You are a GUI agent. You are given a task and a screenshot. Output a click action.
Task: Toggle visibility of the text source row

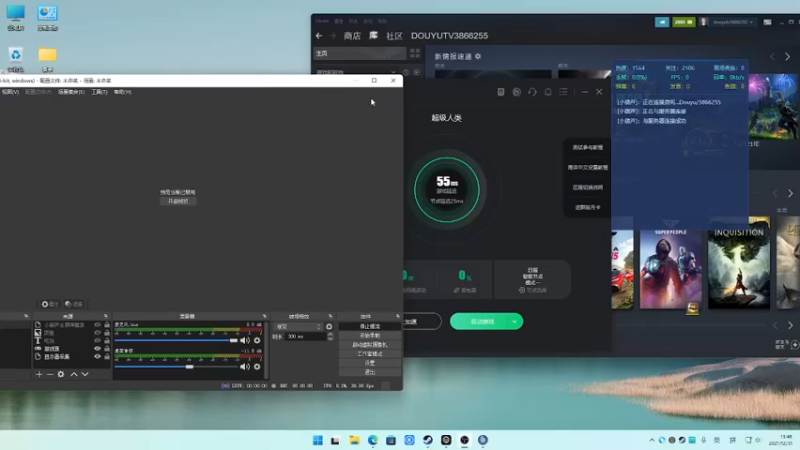click(x=97, y=340)
